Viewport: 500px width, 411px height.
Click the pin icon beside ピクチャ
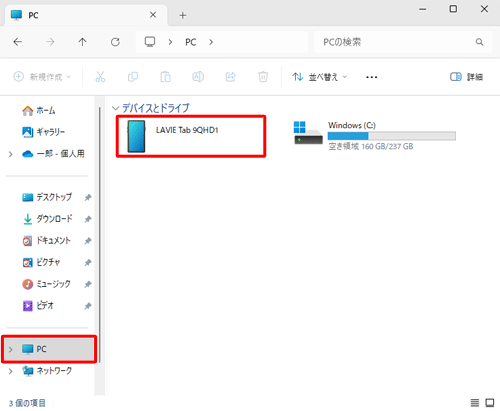(88, 262)
